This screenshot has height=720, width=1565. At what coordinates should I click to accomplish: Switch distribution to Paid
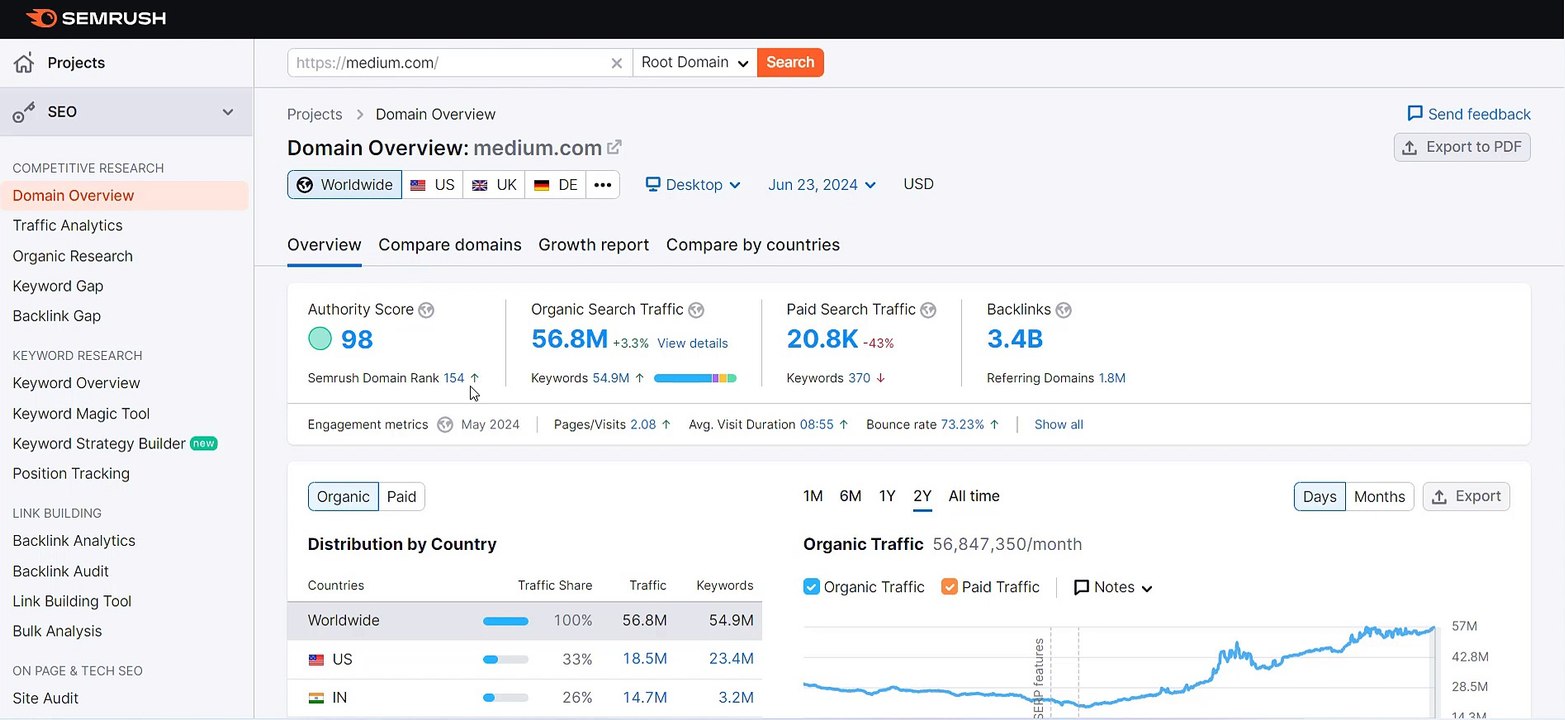click(x=402, y=497)
